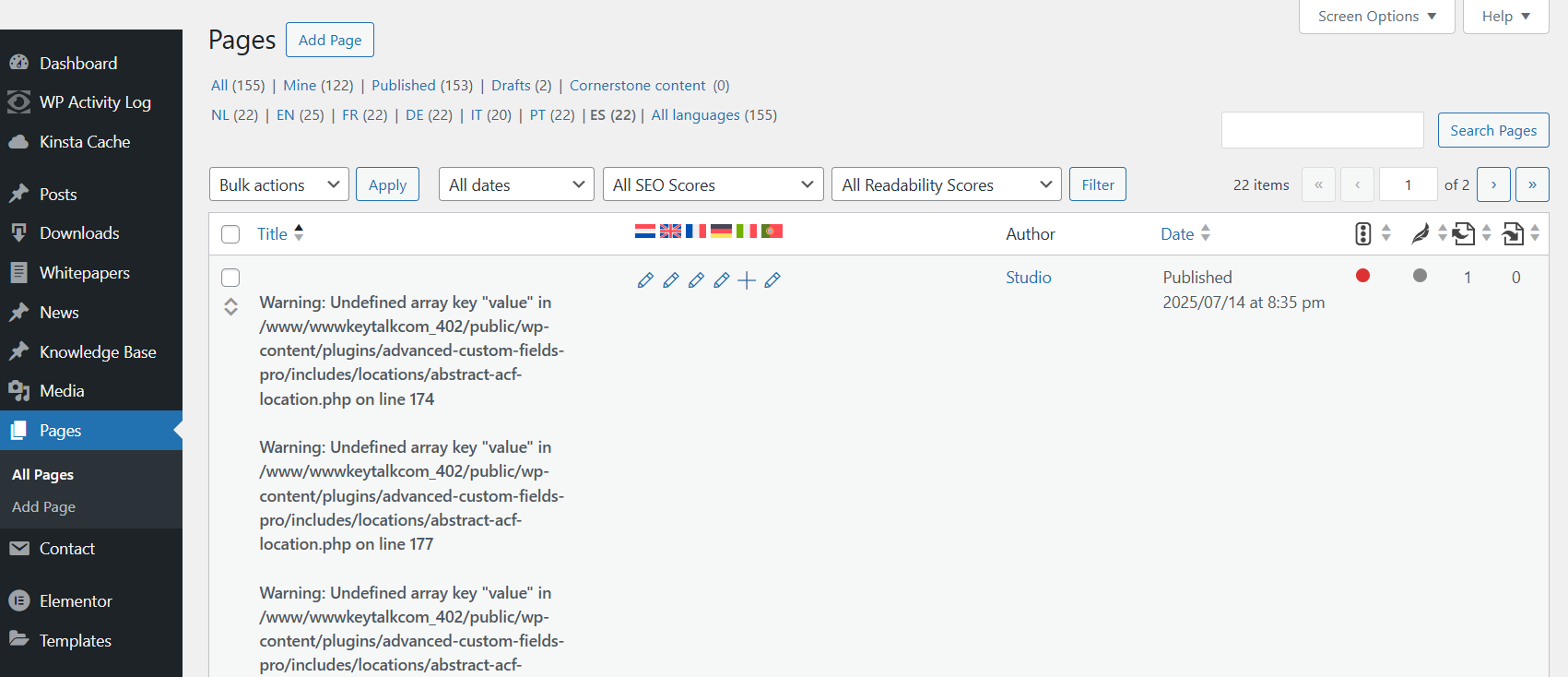Sort by SEO score traffic-light icon
This screenshot has width=1568, height=677.
tap(1363, 233)
